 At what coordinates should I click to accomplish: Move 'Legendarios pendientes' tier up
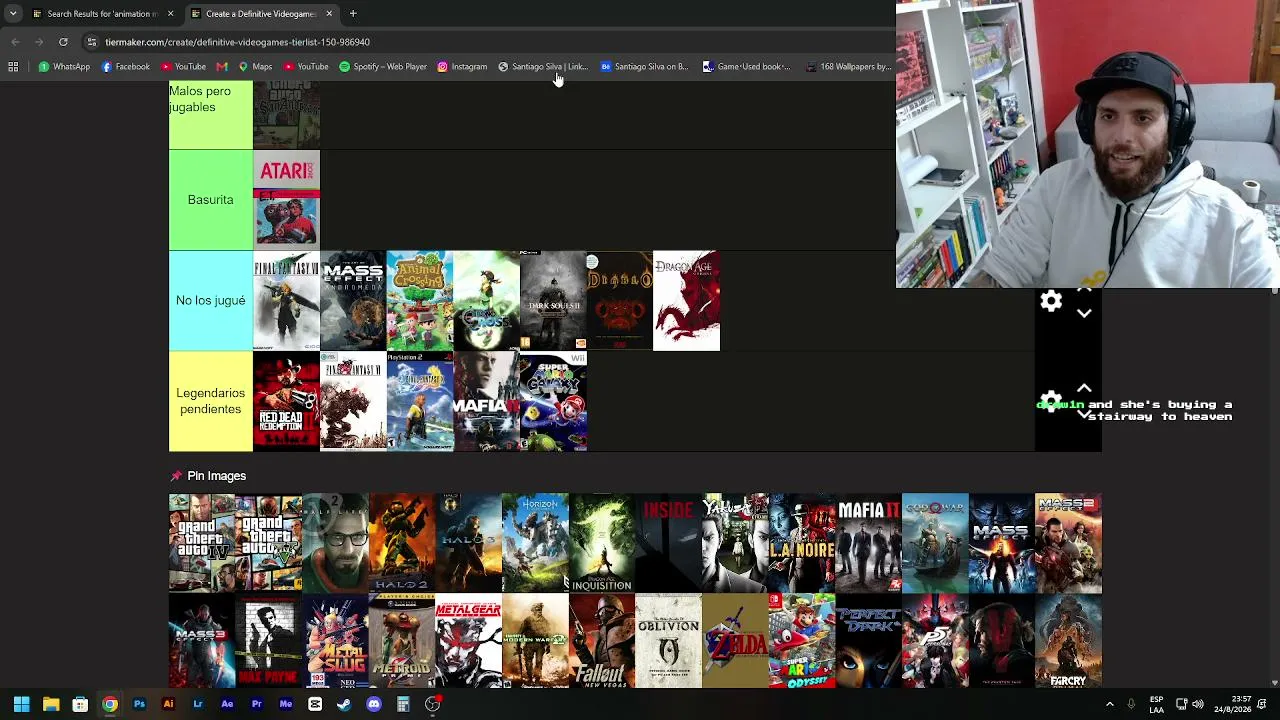click(1084, 388)
